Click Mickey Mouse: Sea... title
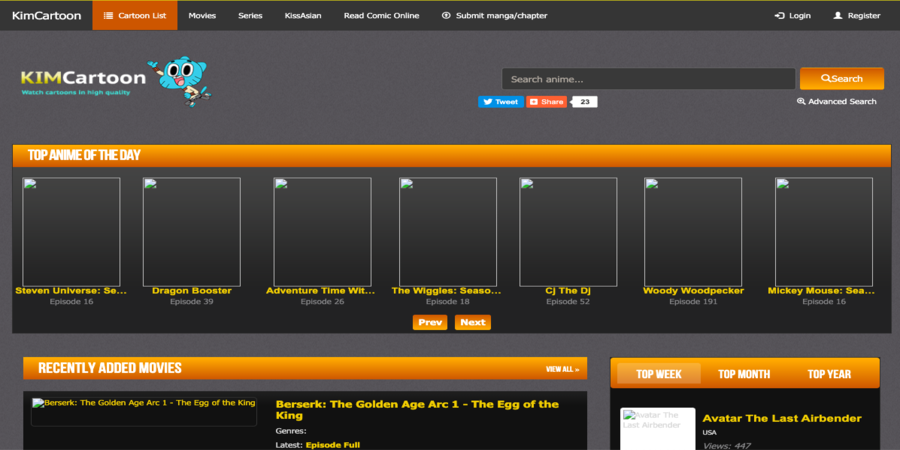The height and width of the screenshot is (450, 900). tap(821, 291)
